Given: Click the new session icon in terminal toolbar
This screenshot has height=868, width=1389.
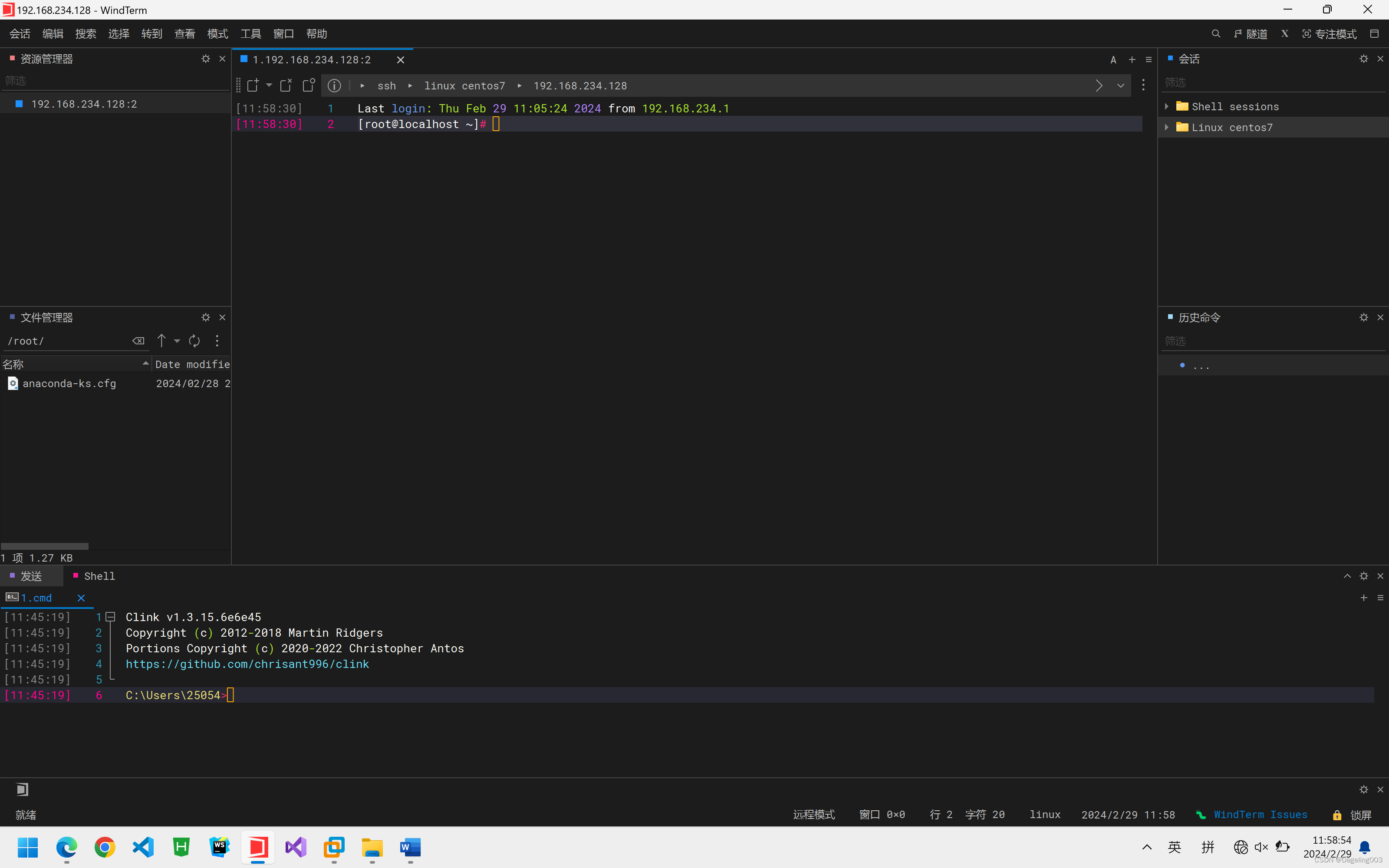Looking at the screenshot, I should pos(253,85).
